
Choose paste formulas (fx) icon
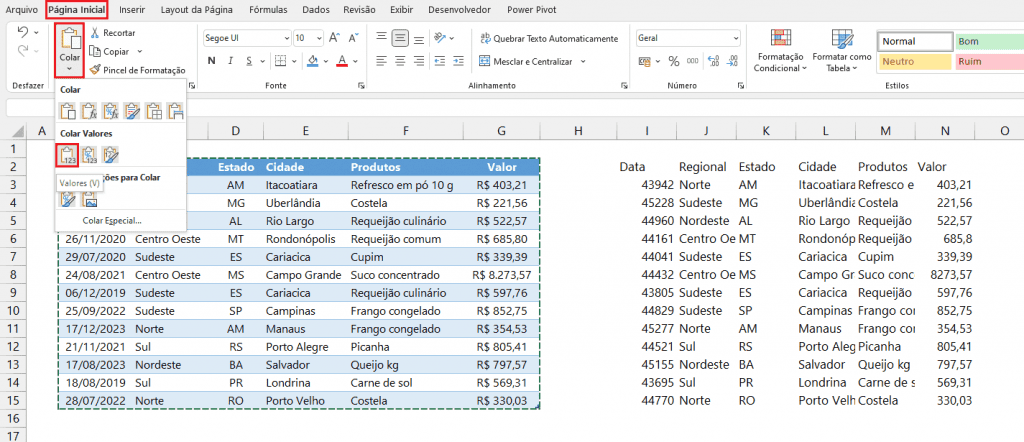coord(89,111)
